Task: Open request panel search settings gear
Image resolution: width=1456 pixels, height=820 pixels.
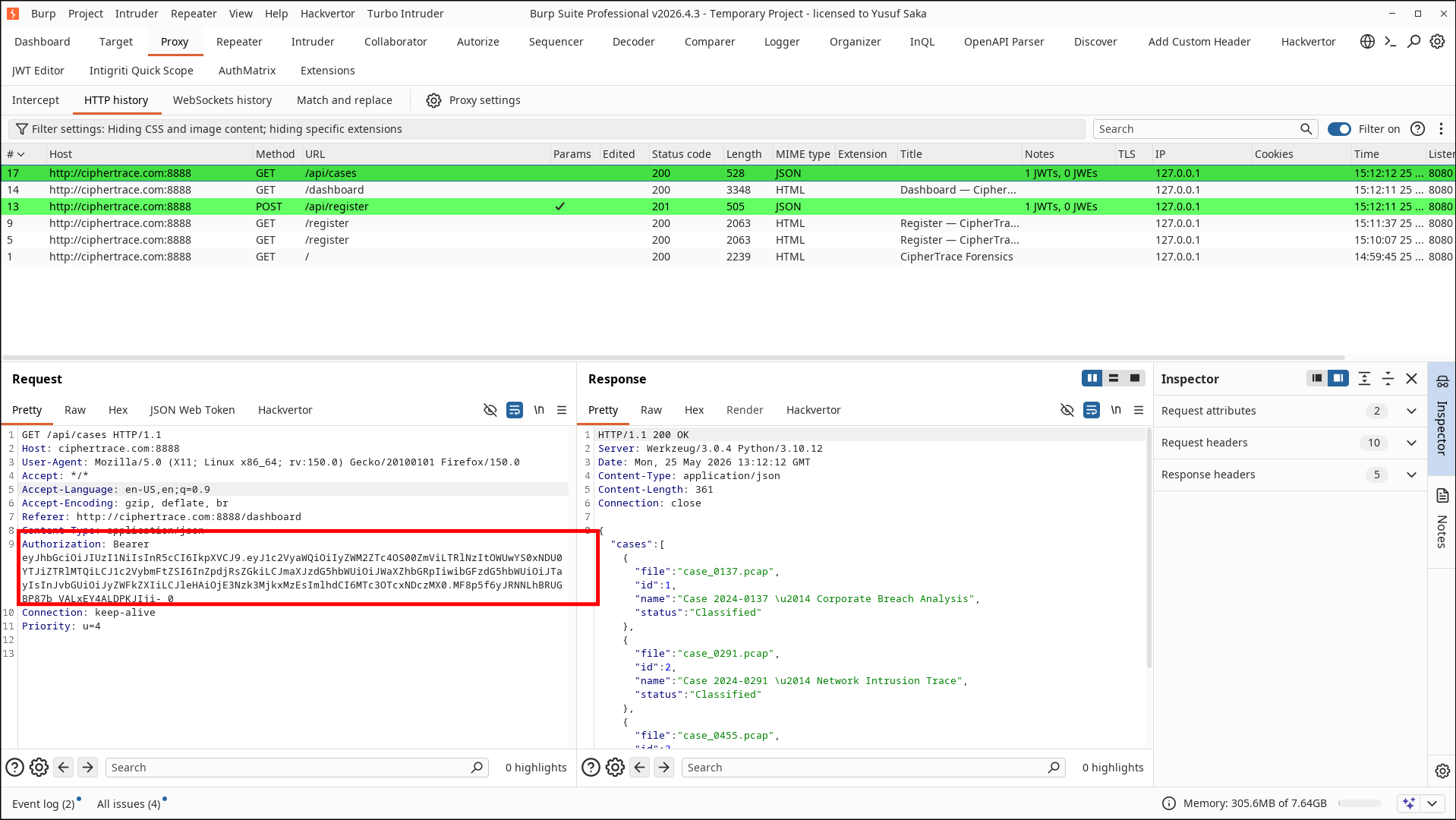Action: [39, 768]
